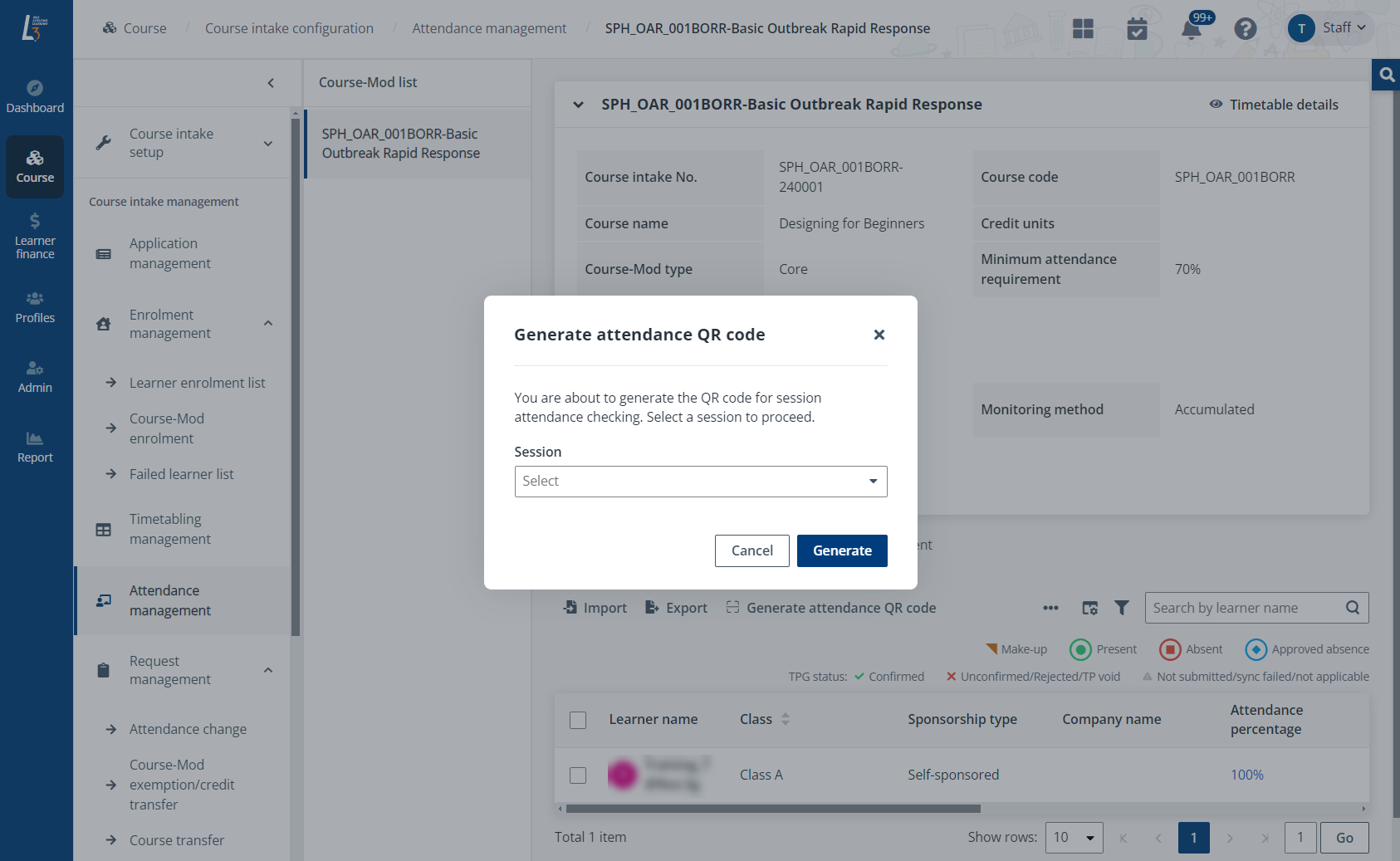The height and width of the screenshot is (861, 1400).
Task: Open the calendar check icon in header
Action: coord(1137,29)
